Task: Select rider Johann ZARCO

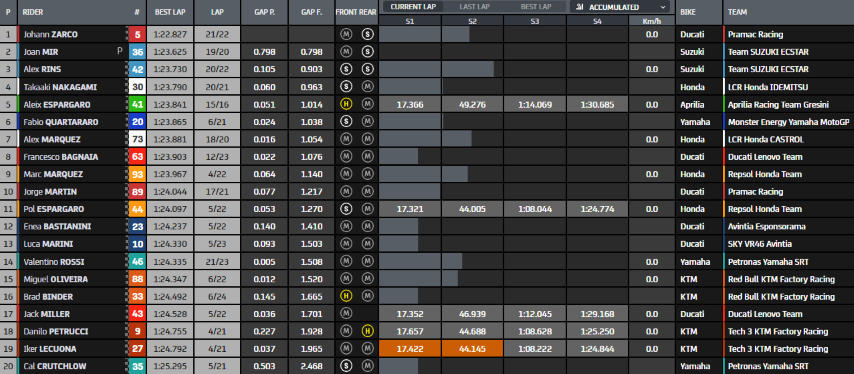Action: pos(51,34)
